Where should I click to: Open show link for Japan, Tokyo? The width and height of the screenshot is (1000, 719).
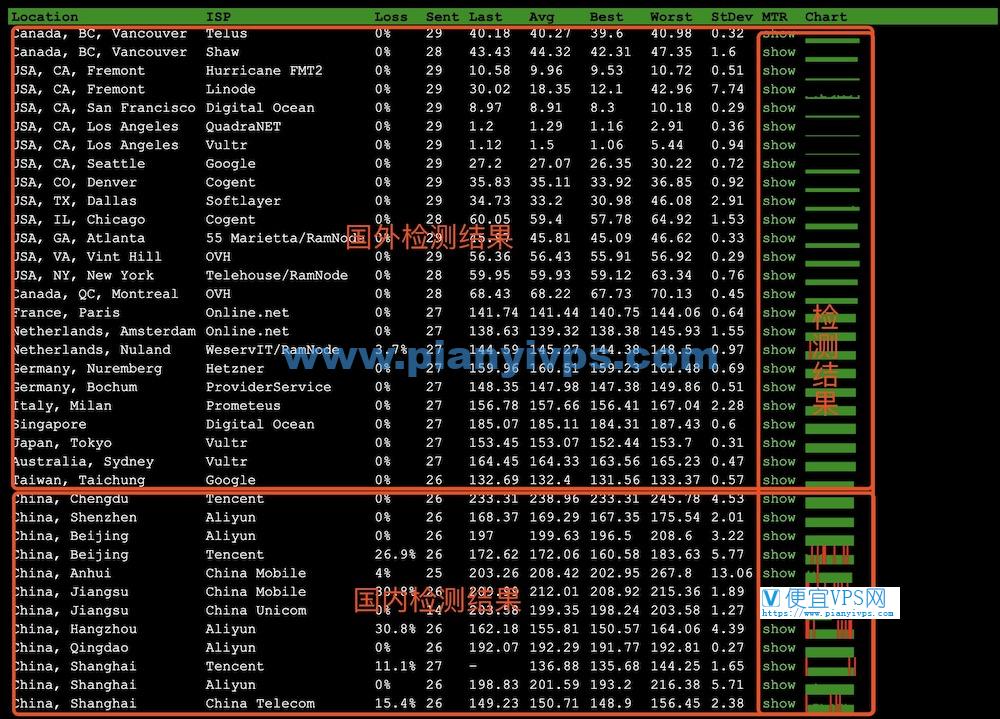click(x=779, y=443)
